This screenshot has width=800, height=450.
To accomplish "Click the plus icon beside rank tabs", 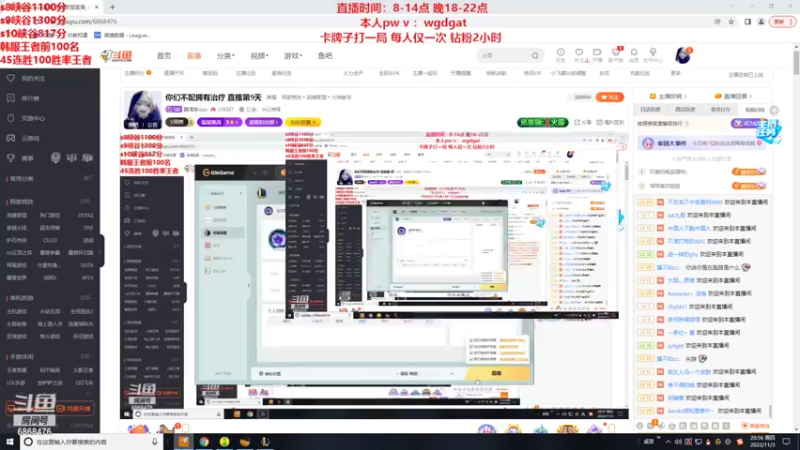I will click(x=774, y=110).
